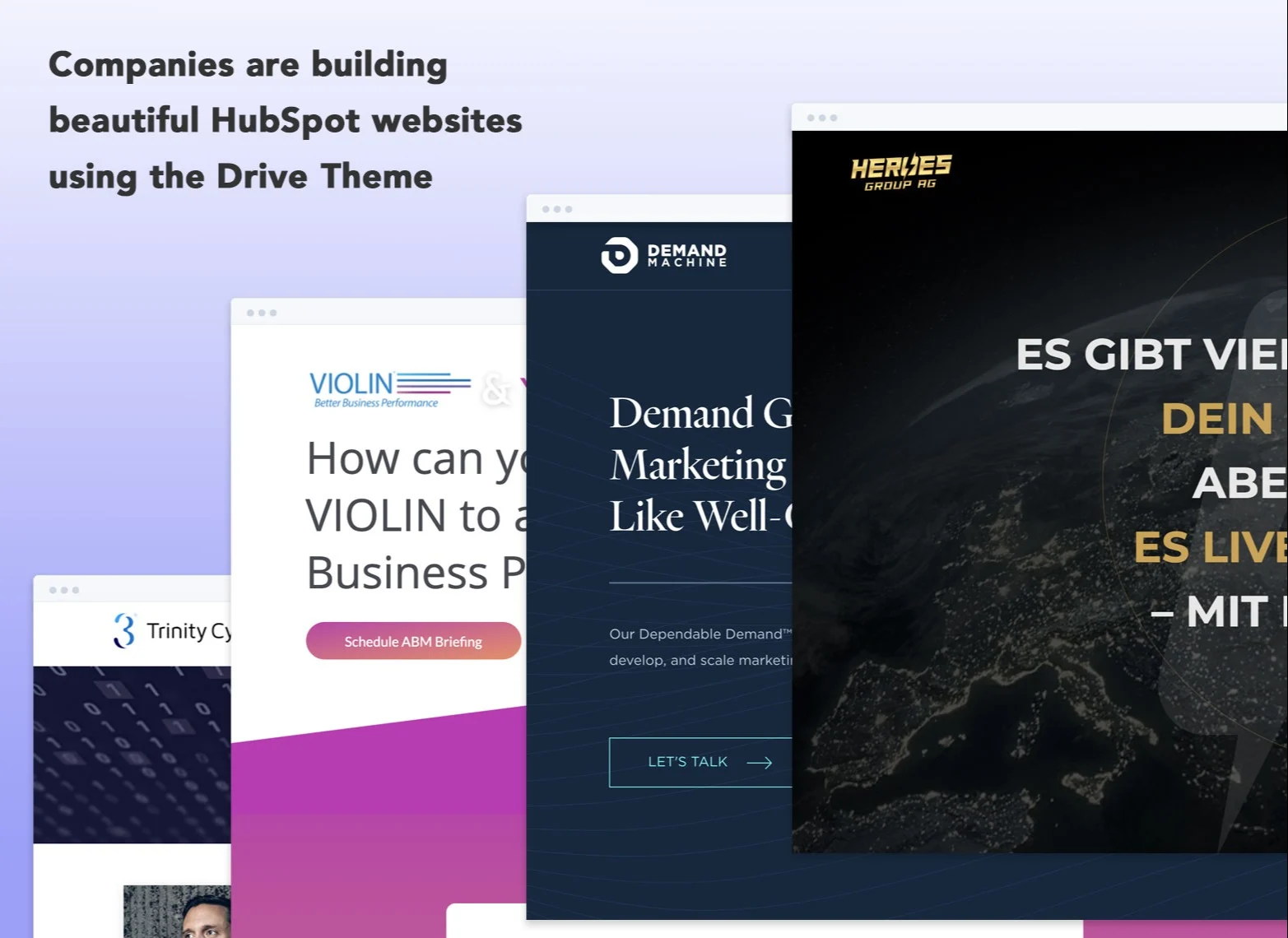Click the LET'S TALK button
Viewport: 1288px width, 938px height.
click(x=700, y=762)
